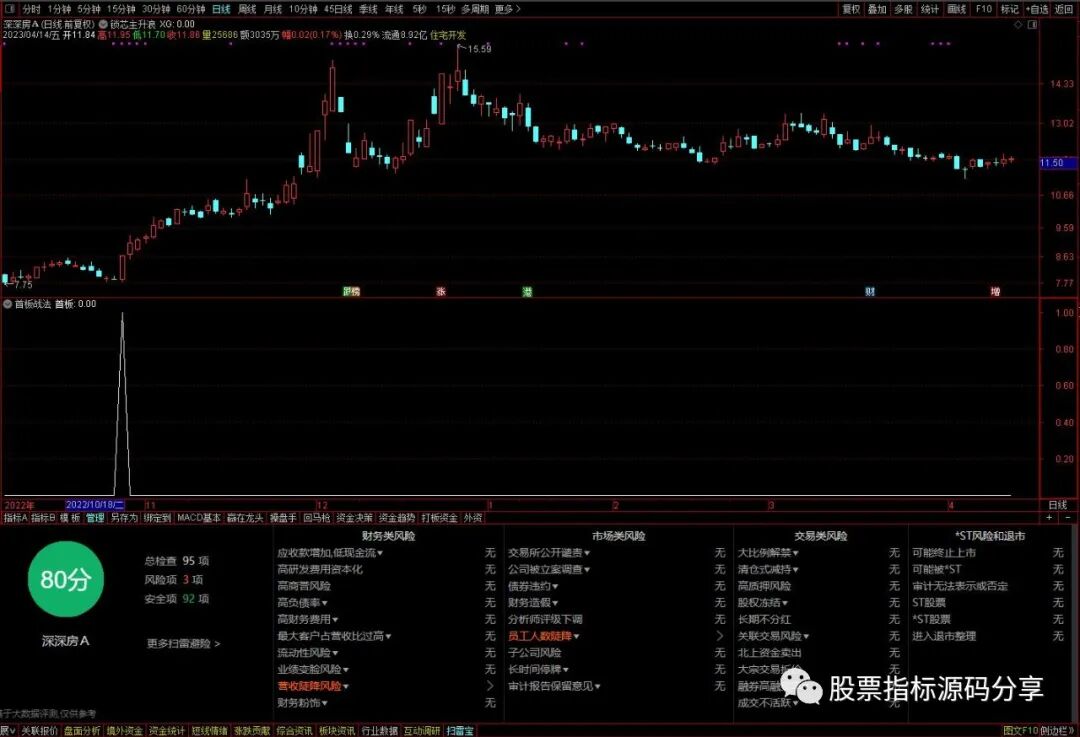Click the diamond icon at chart top right
The image size is (1080, 737).
click(1018, 25)
